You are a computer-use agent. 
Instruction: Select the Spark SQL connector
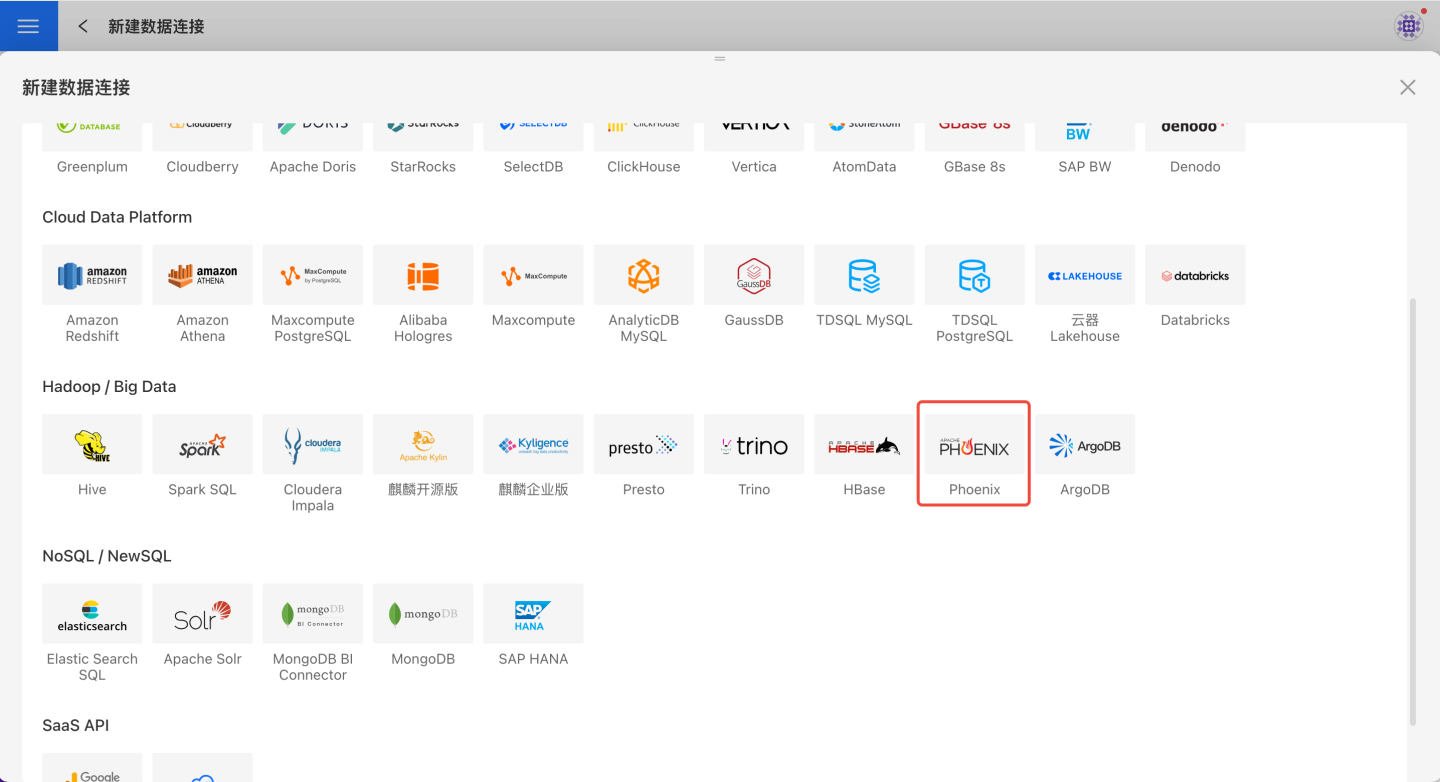pyautogui.click(x=202, y=446)
